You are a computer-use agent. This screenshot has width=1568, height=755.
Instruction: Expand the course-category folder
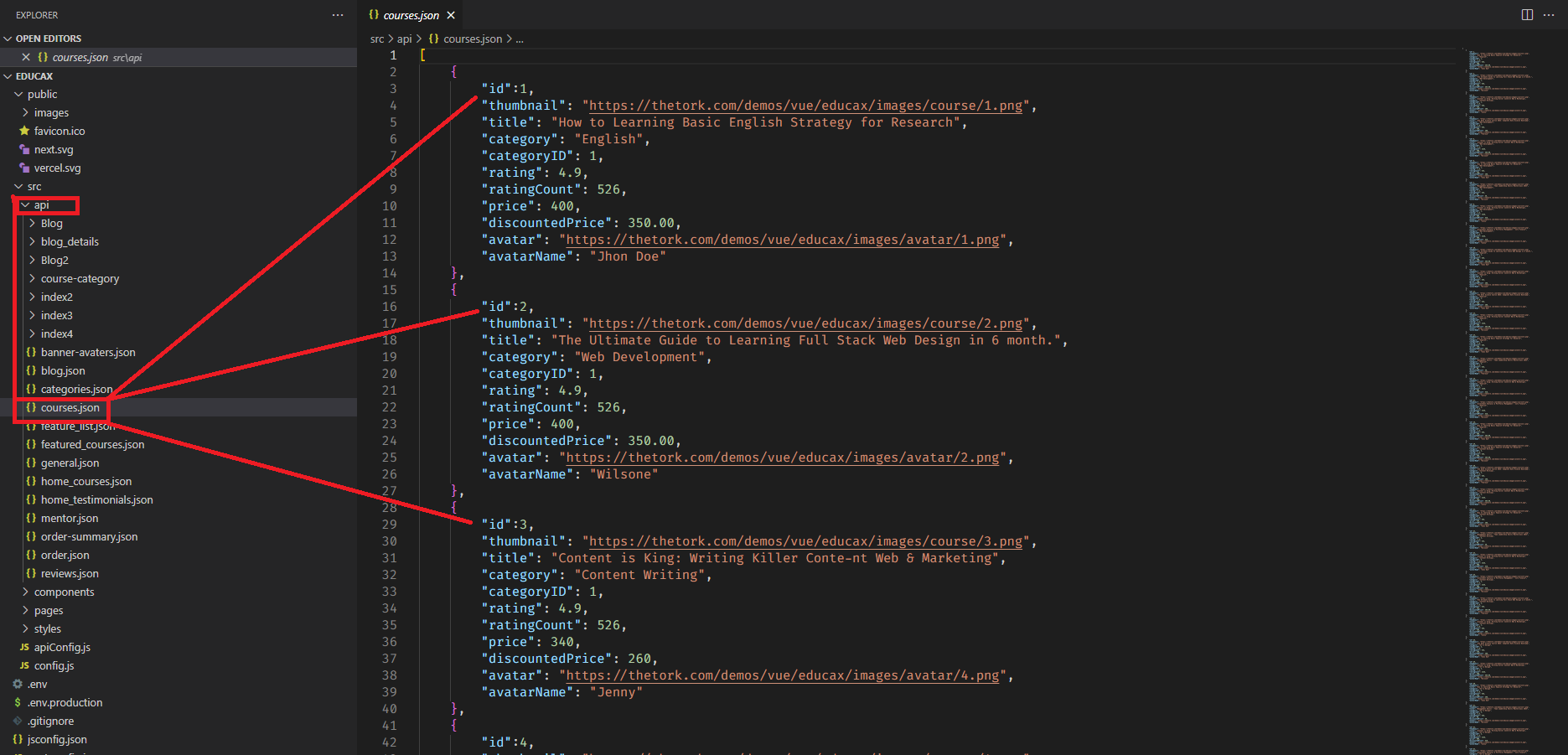click(x=80, y=278)
